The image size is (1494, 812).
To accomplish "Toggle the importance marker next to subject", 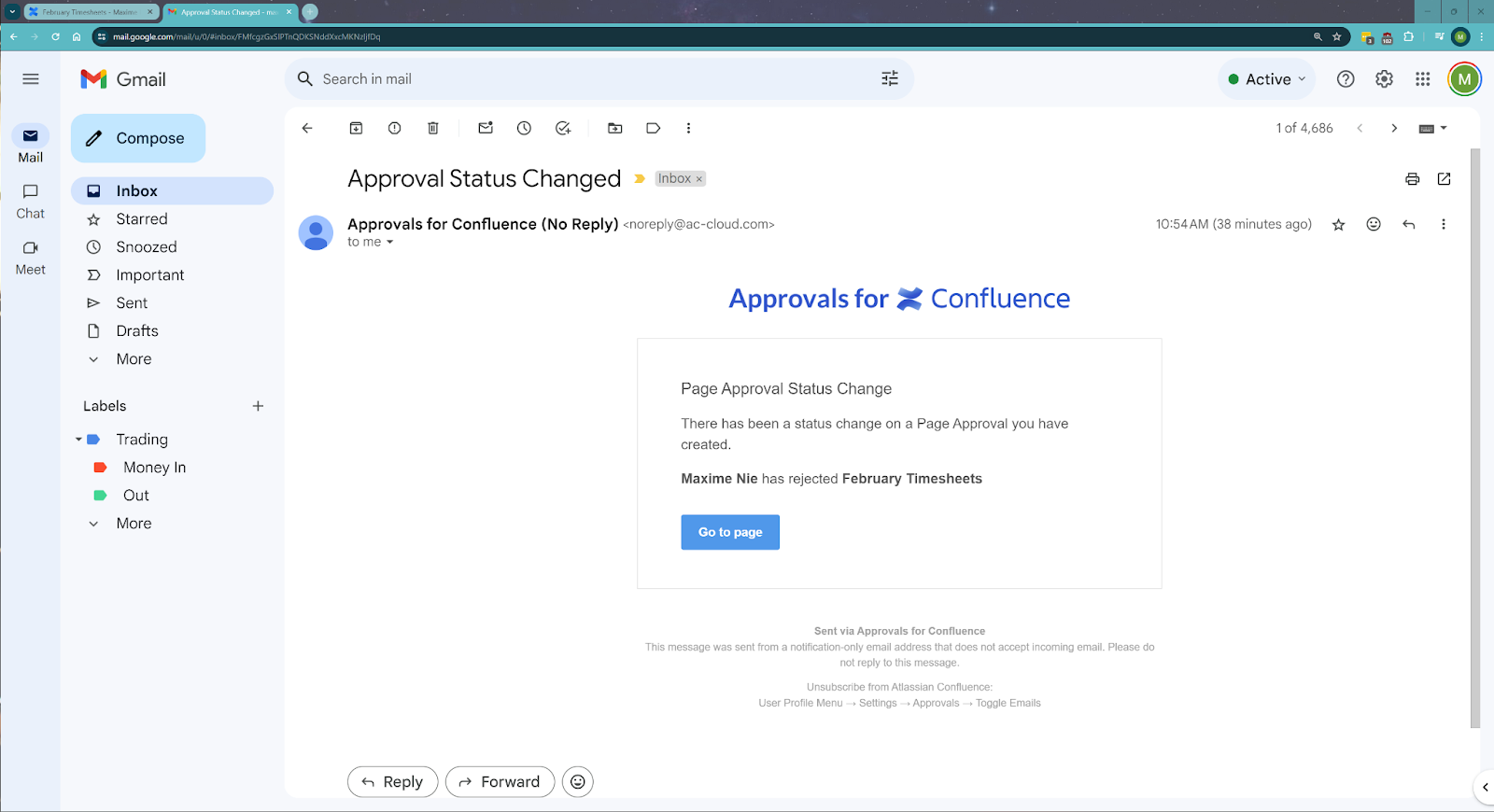I will point(640,179).
